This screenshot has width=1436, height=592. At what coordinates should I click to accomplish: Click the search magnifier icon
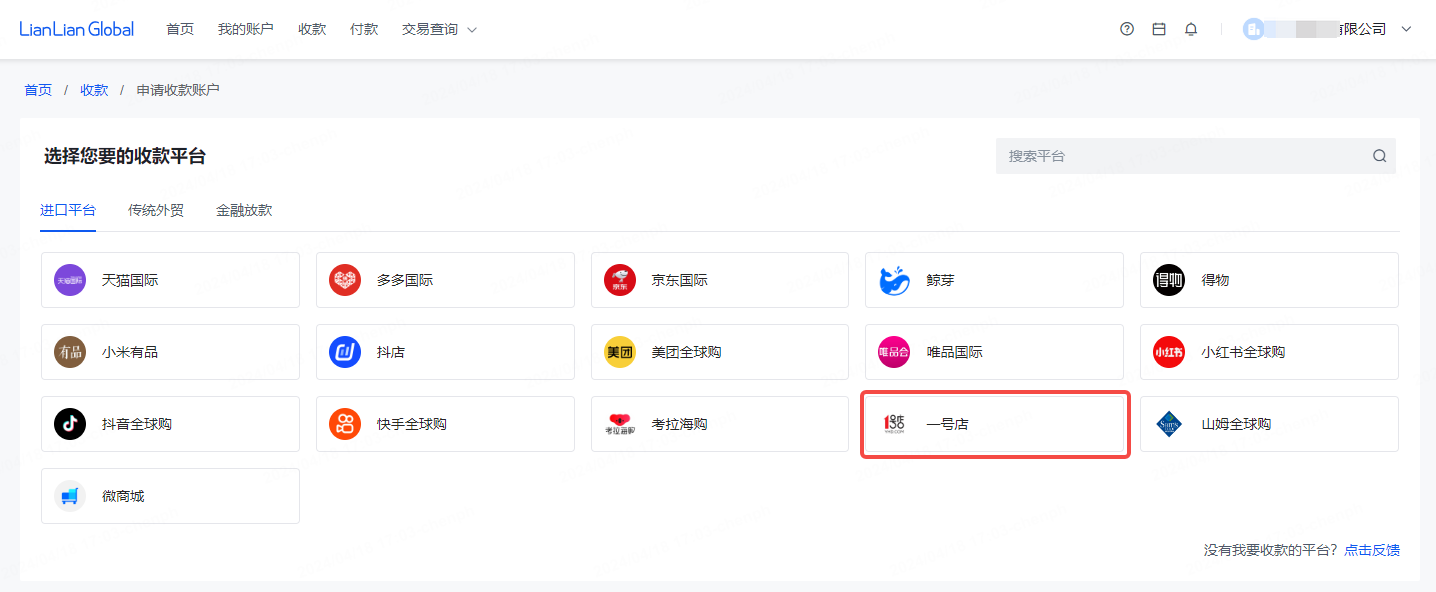point(1379,156)
